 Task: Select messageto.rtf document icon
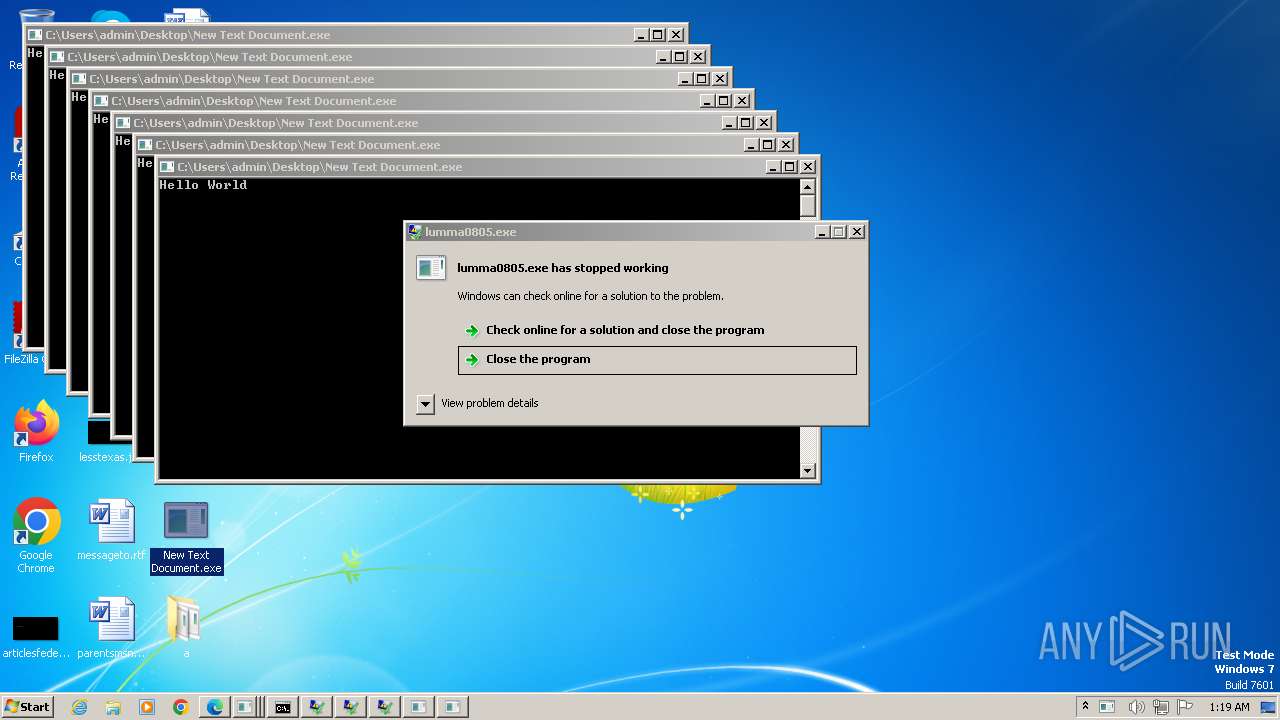point(111,530)
